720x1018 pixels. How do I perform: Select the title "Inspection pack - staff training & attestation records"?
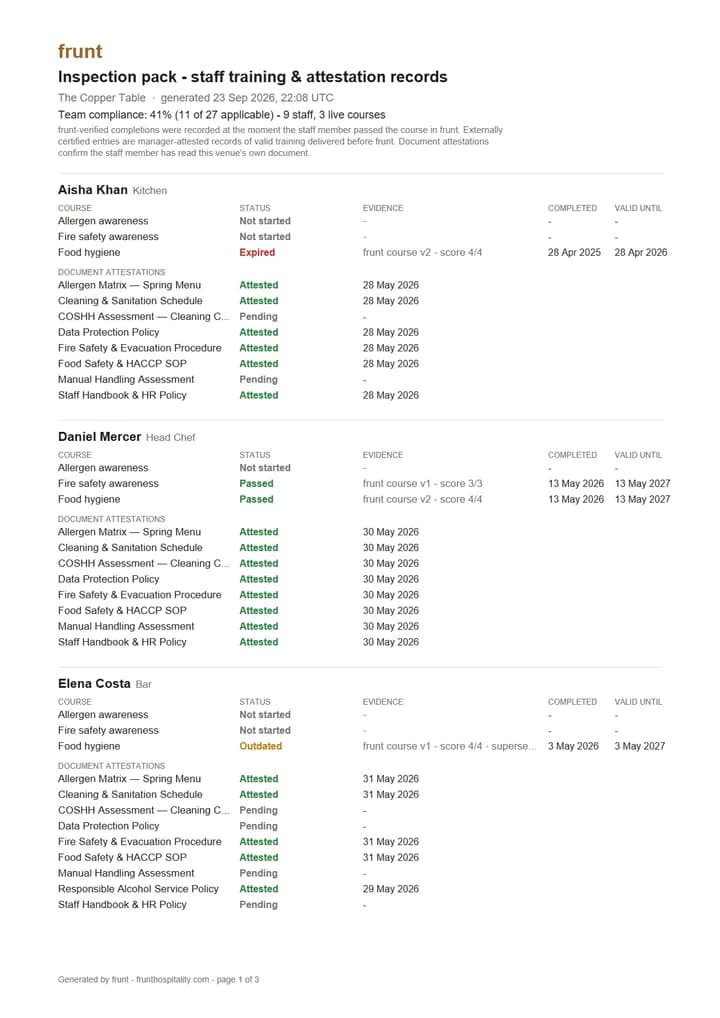[253, 77]
